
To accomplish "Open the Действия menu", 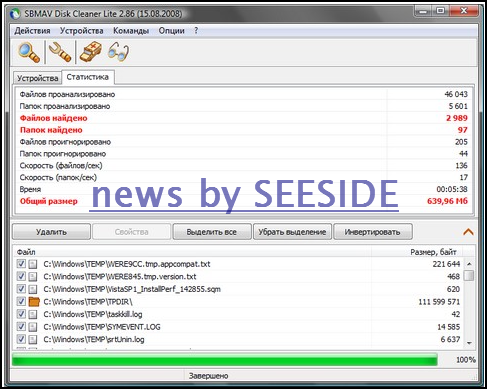I will (32, 31).
